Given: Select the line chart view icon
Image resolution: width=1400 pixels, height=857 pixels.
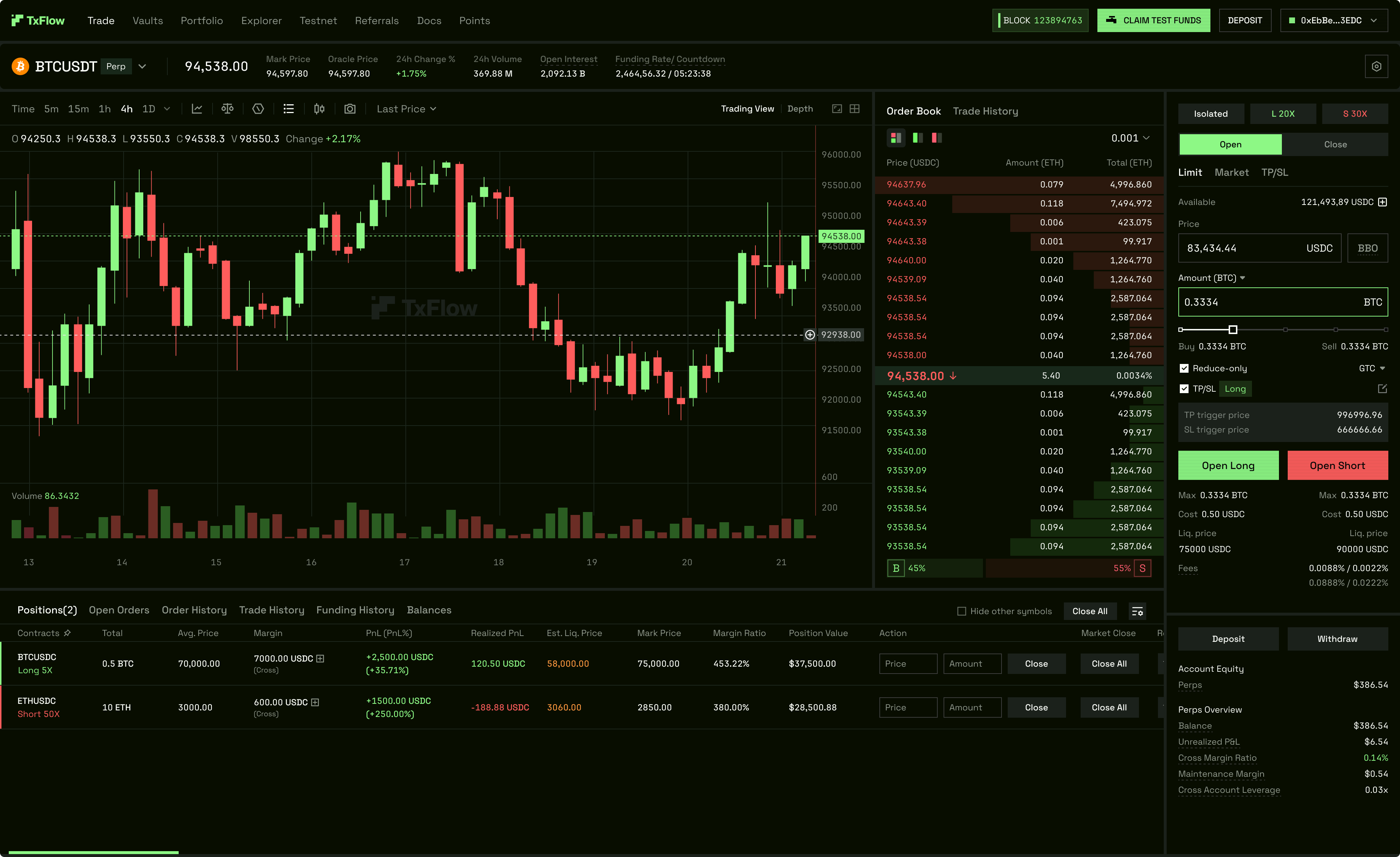Looking at the screenshot, I should click(x=197, y=109).
